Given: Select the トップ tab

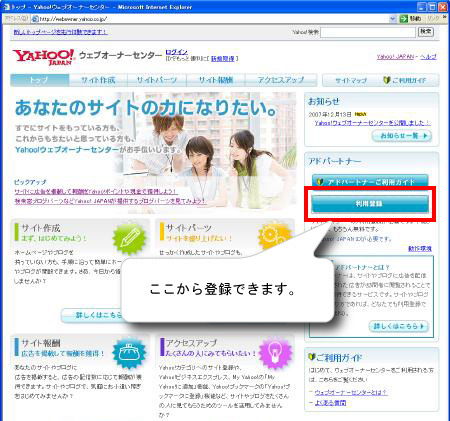Looking at the screenshot, I should tap(39, 80).
